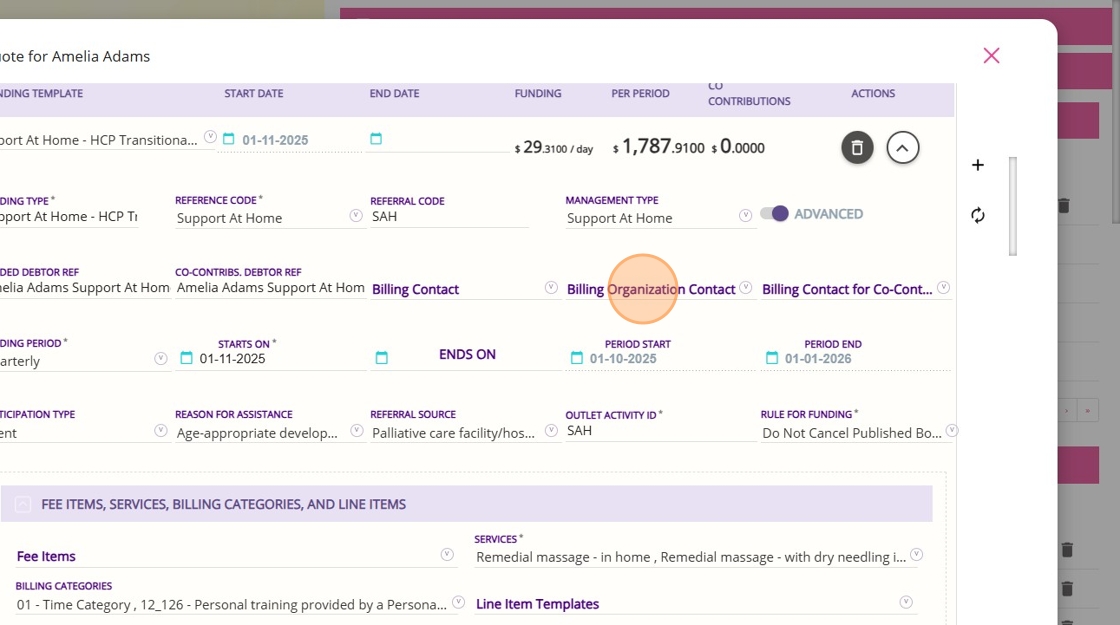Delete the funding row with trash icon
The image size is (1120, 625).
click(x=857, y=148)
